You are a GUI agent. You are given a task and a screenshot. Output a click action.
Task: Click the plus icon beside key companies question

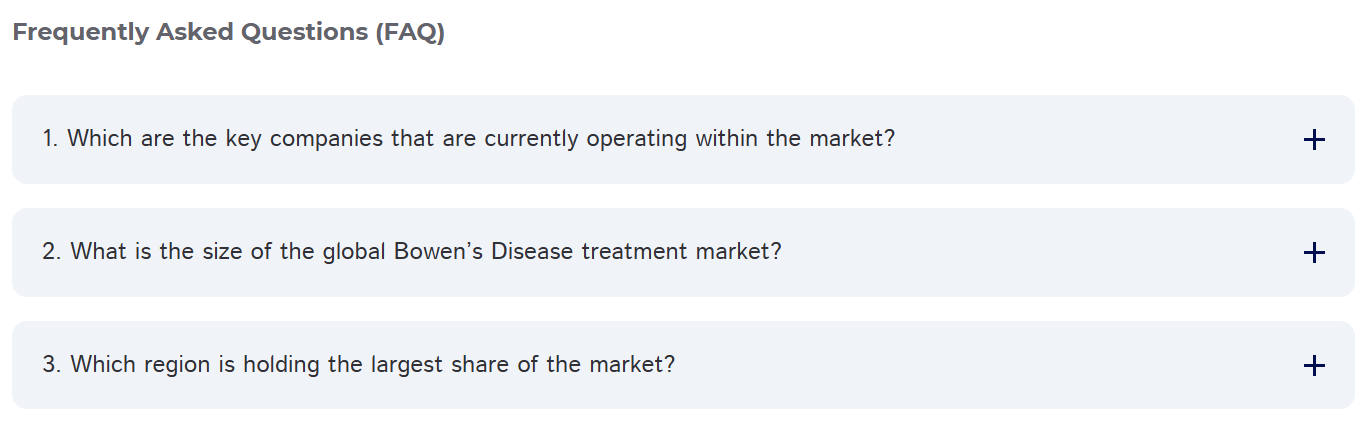point(1314,140)
